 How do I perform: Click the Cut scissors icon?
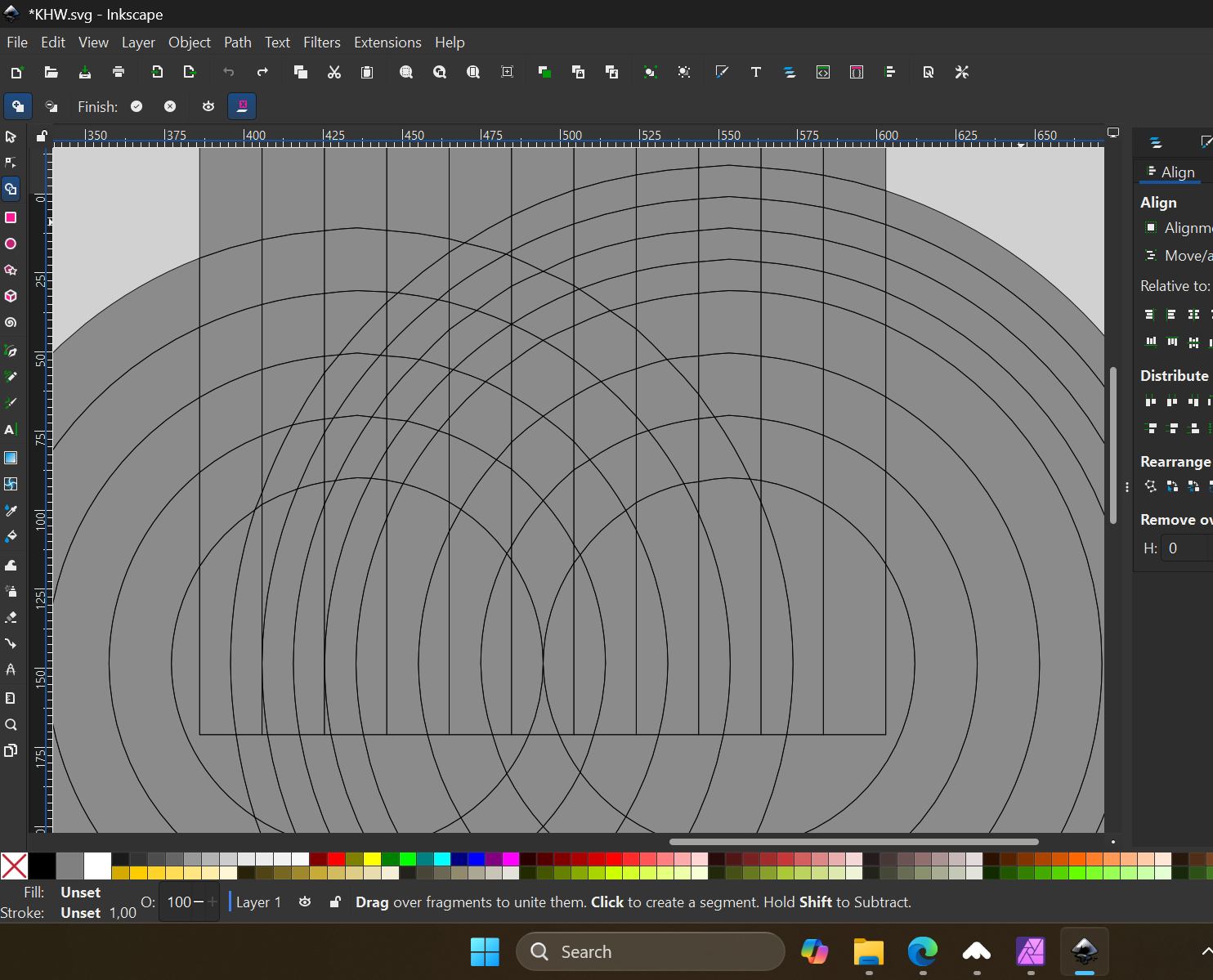click(333, 72)
